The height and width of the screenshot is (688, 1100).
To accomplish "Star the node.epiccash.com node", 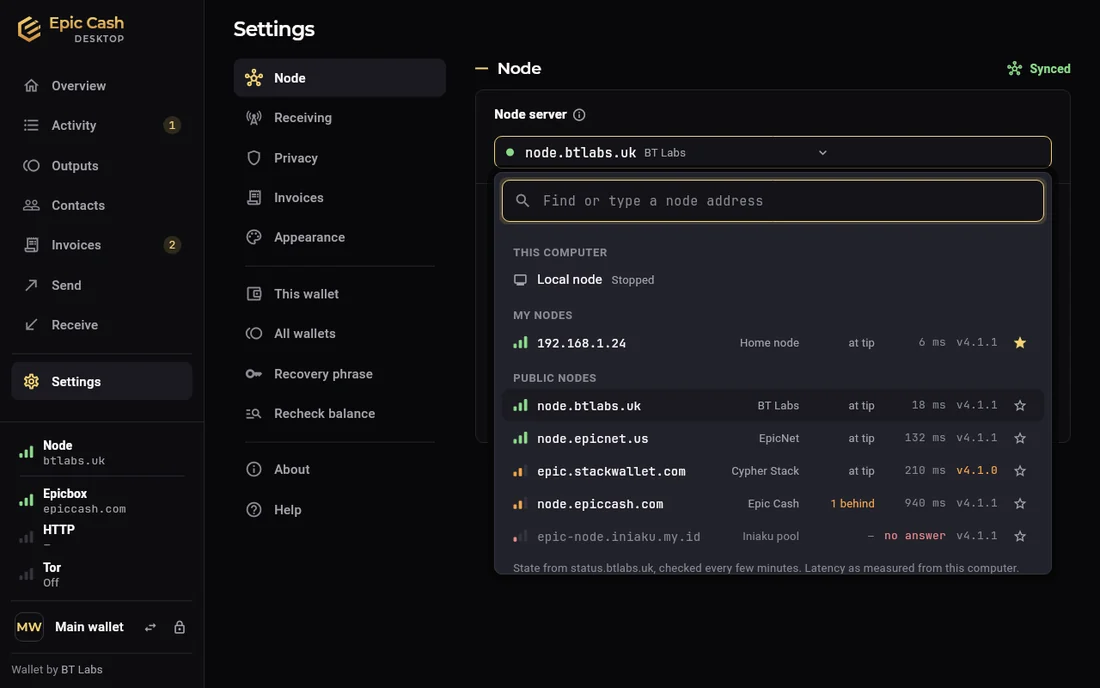I will coord(1020,504).
